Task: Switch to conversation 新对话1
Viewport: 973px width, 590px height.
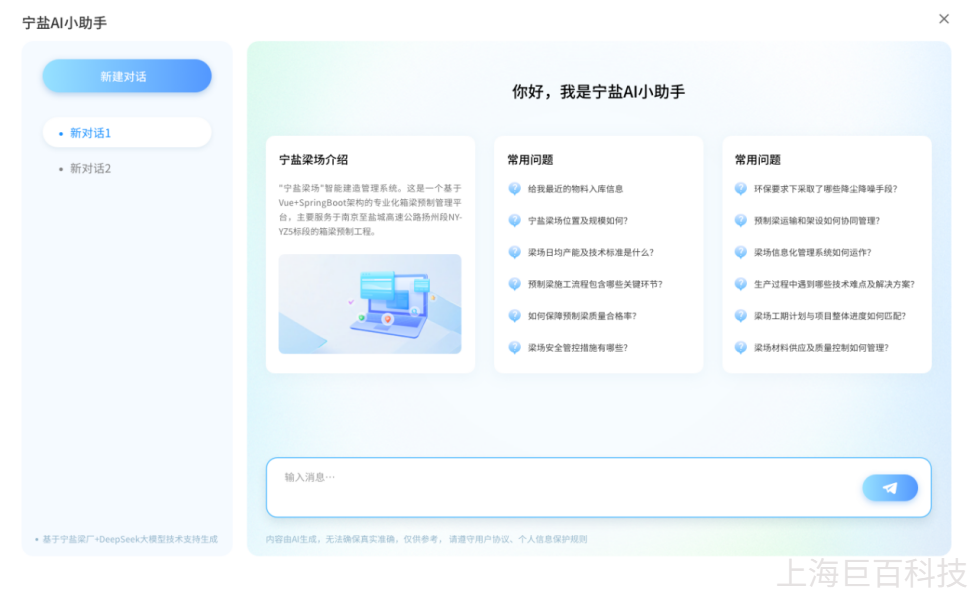Action: pos(126,132)
